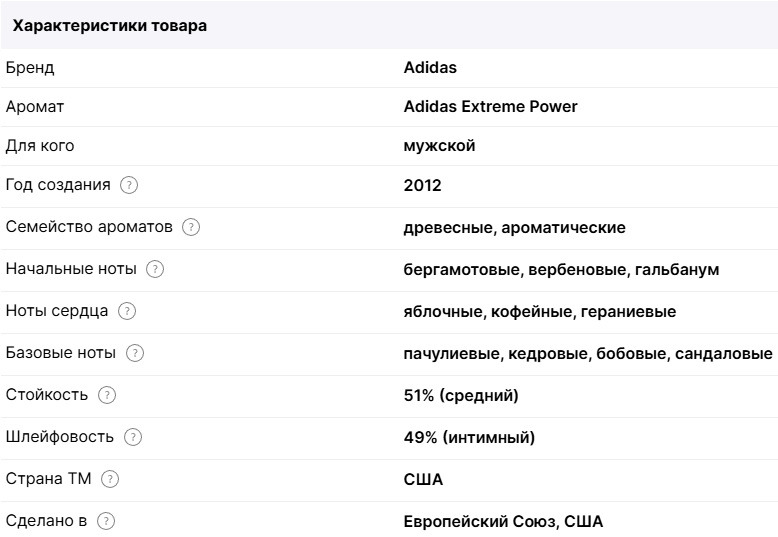Select the бергамотовые, вербеновые, гальбанум top notes
This screenshot has width=778, height=537.
[x=561, y=269]
